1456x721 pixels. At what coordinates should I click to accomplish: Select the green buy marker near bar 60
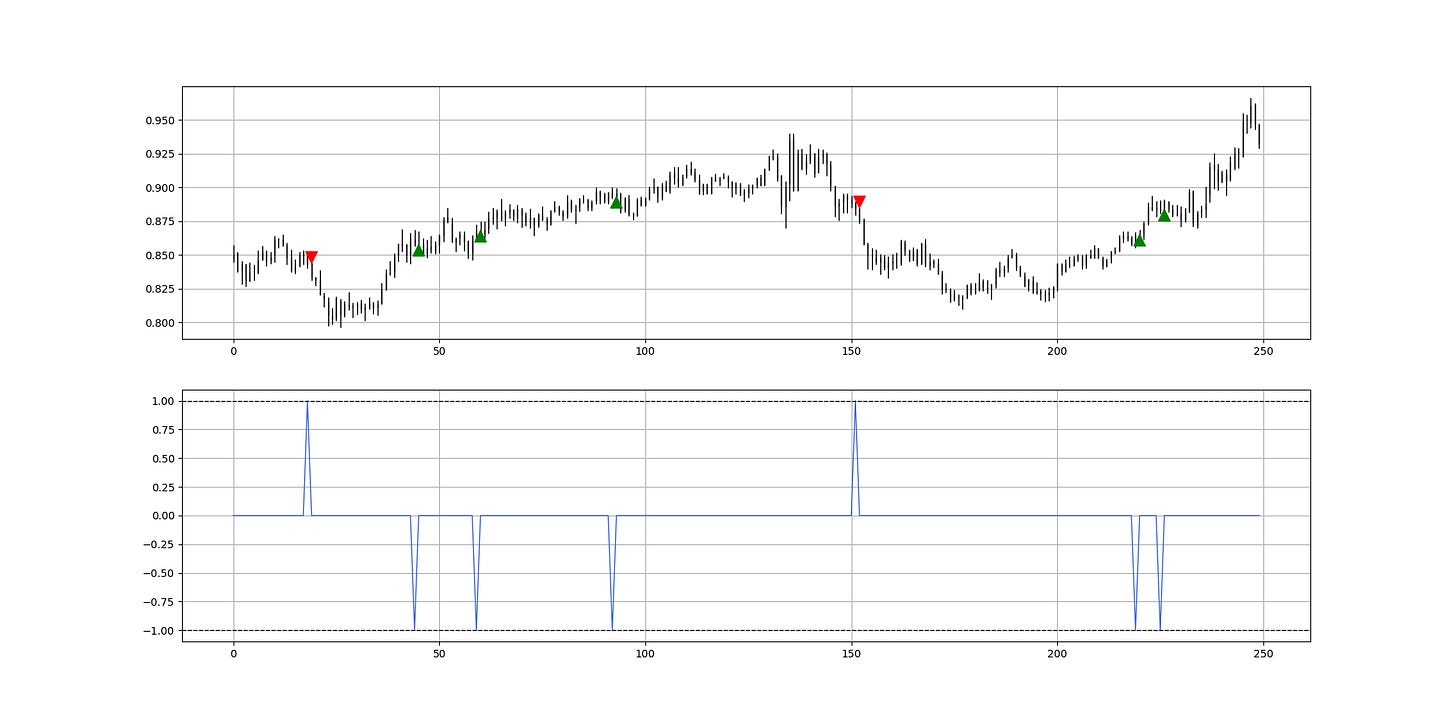[480, 236]
